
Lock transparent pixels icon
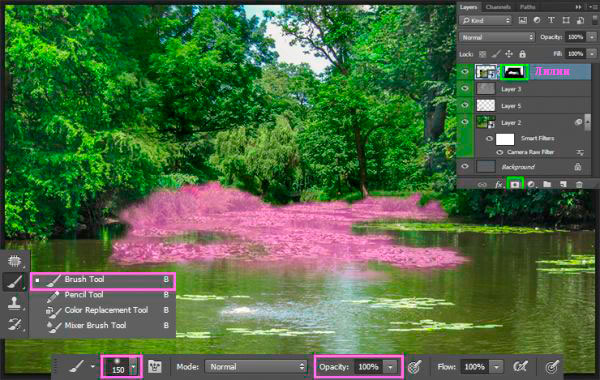point(483,54)
